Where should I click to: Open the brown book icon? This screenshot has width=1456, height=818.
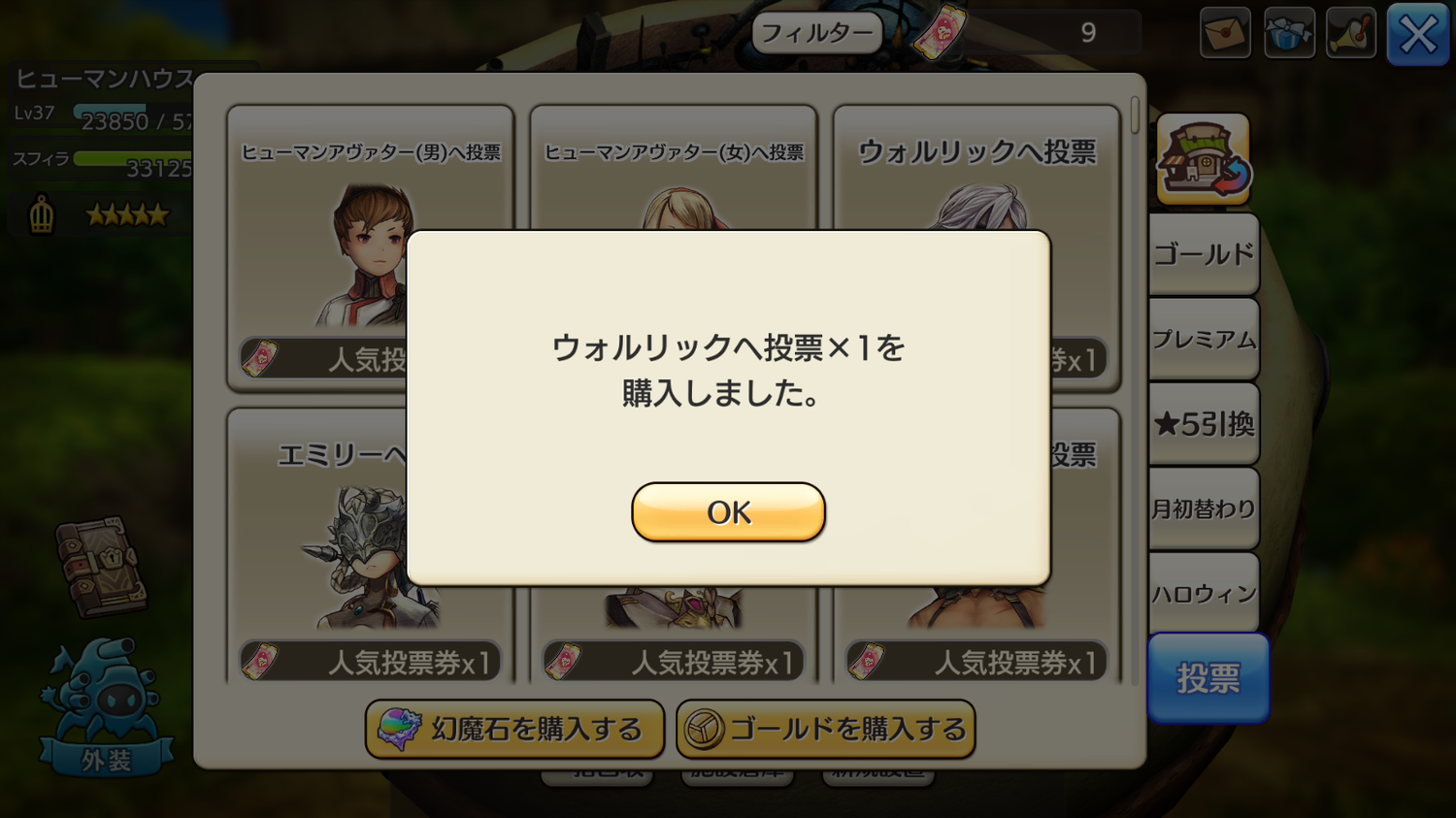coord(101,567)
